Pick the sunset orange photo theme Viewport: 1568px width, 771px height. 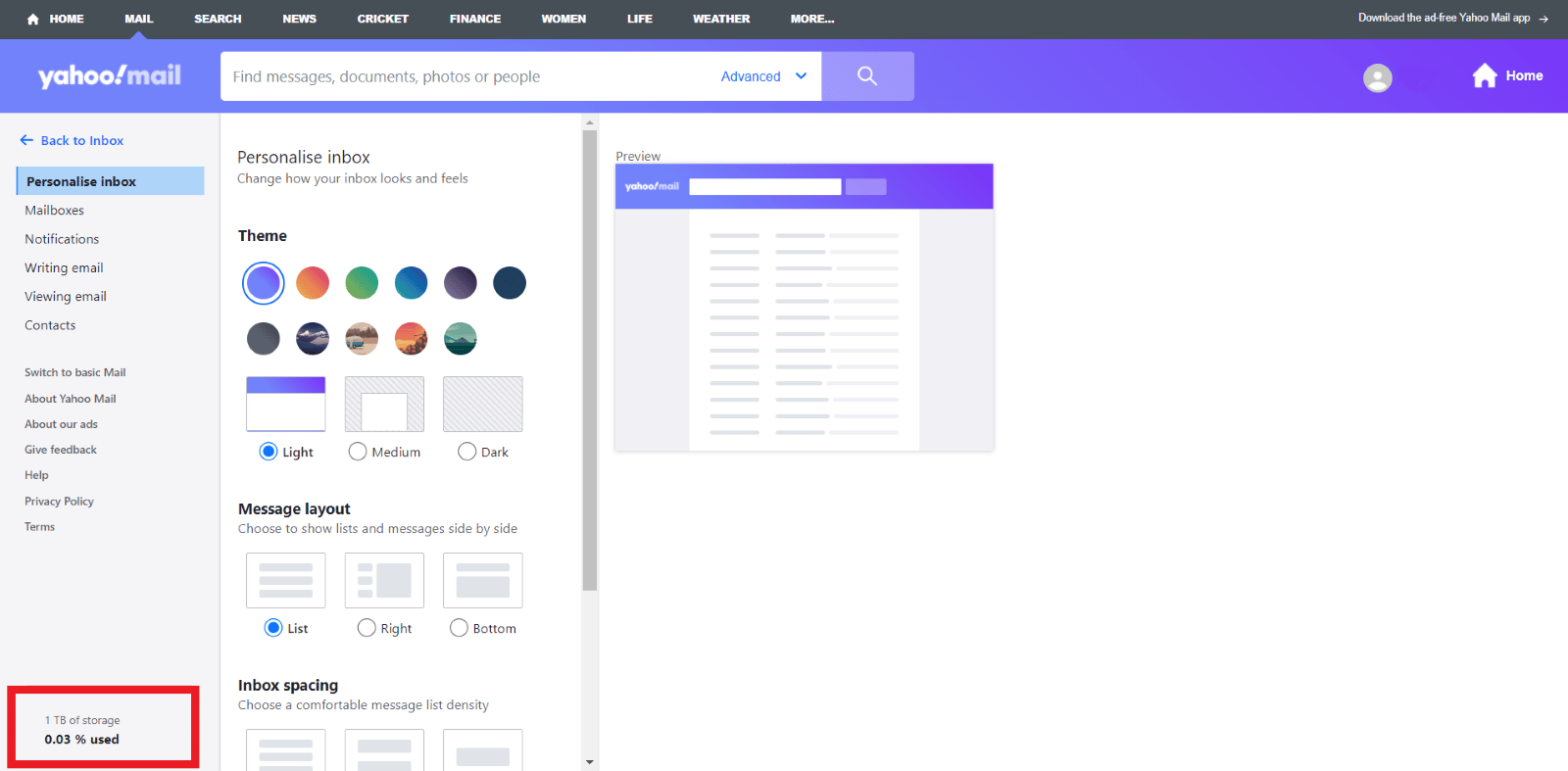coord(412,339)
